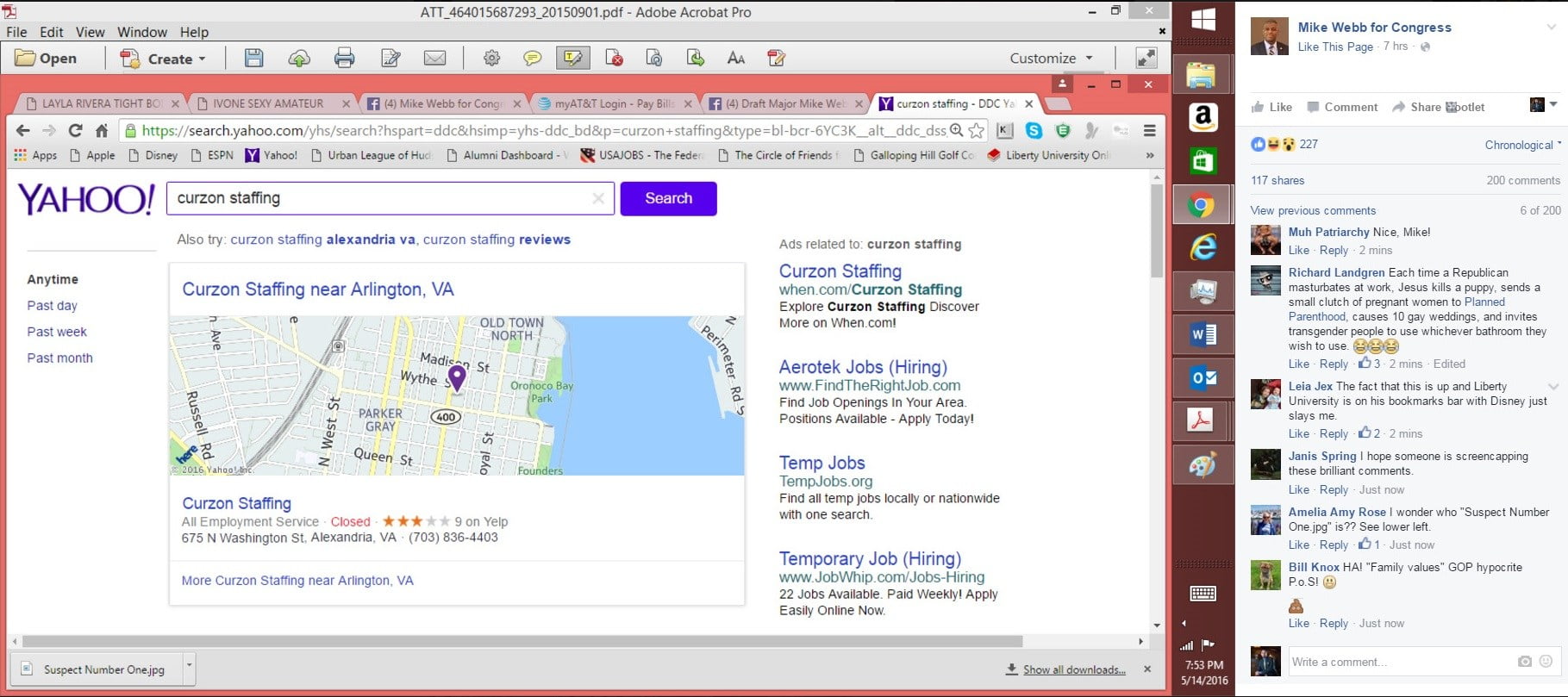This screenshot has height=697, width=1568.
Task: Click the Save disk icon in Acrobat toolbar
Action: coord(253,58)
